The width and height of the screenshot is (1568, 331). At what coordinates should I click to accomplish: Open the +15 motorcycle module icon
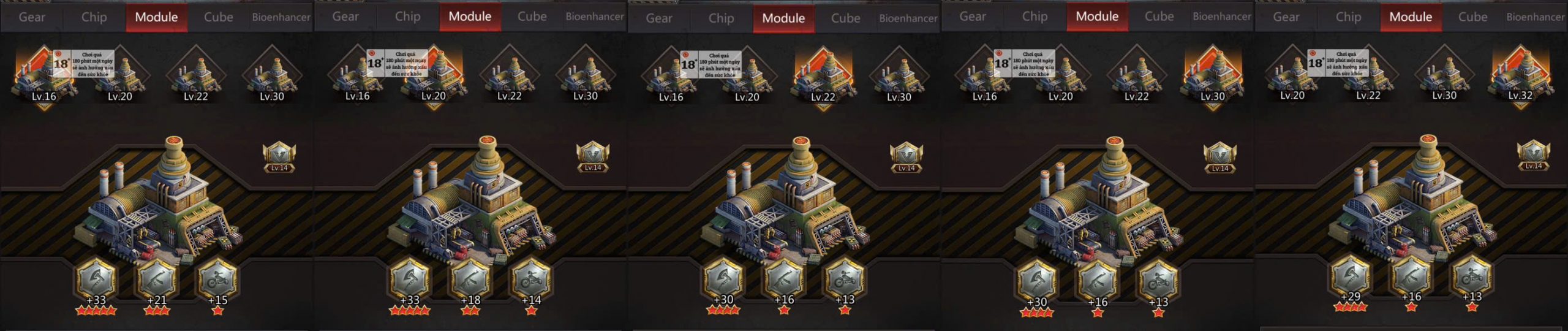pos(217,280)
